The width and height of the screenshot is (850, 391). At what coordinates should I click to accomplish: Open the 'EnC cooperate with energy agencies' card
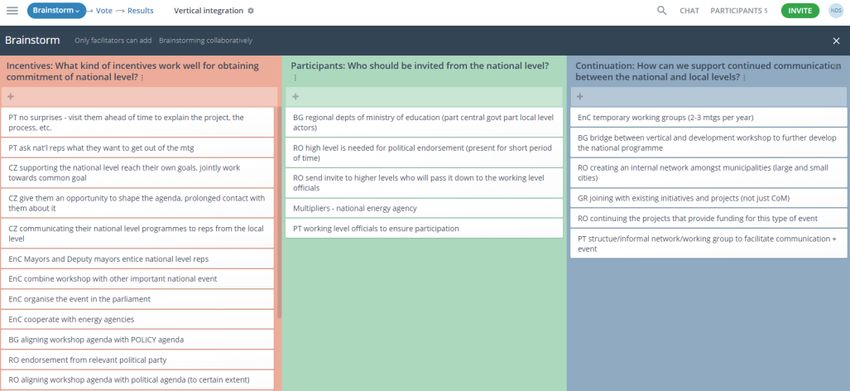tap(138, 319)
